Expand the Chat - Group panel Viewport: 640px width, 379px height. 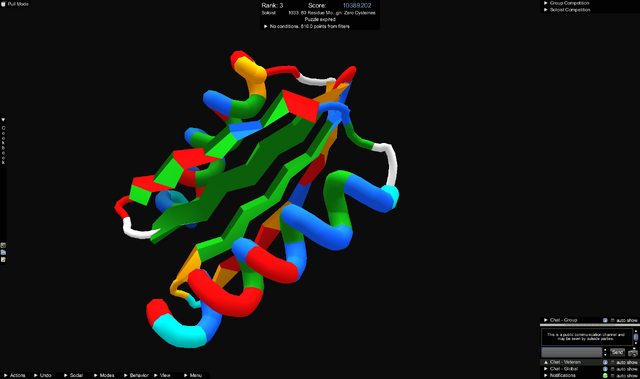[x=546, y=320]
